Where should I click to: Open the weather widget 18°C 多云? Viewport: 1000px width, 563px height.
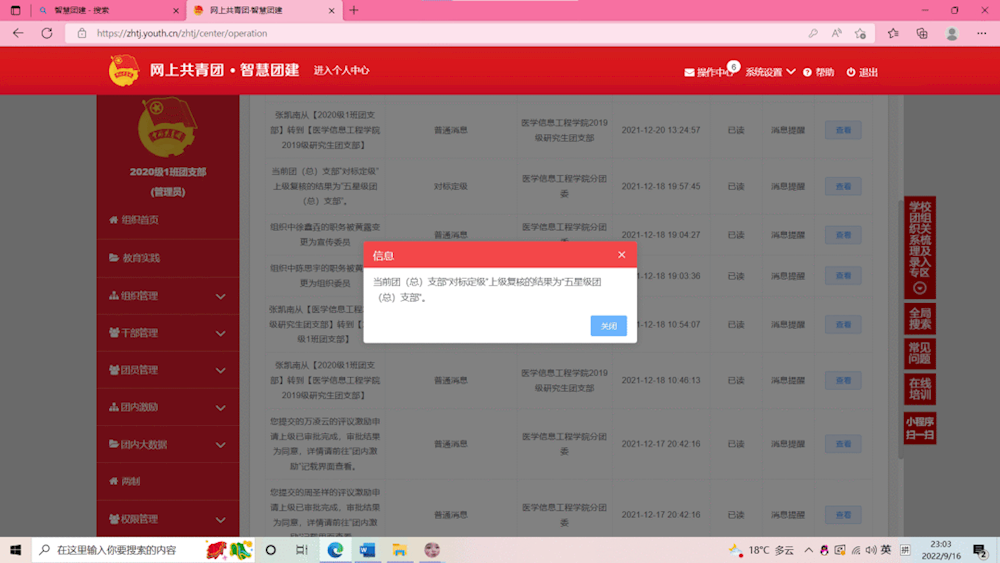pyautogui.click(x=762, y=550)
